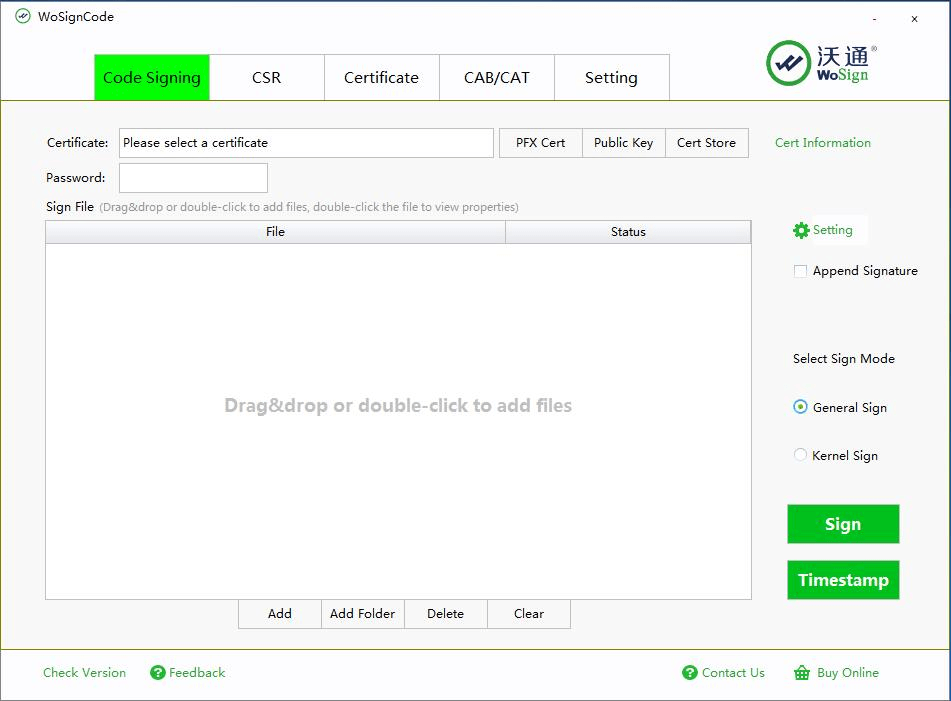Click the Contact Us help icon
This screenshot has height=701, width=951.
pos(690,673)
